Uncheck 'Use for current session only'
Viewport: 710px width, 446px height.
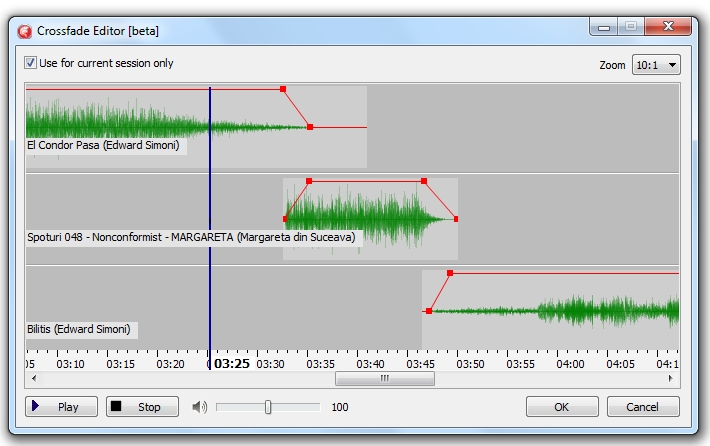click(30, 63)
